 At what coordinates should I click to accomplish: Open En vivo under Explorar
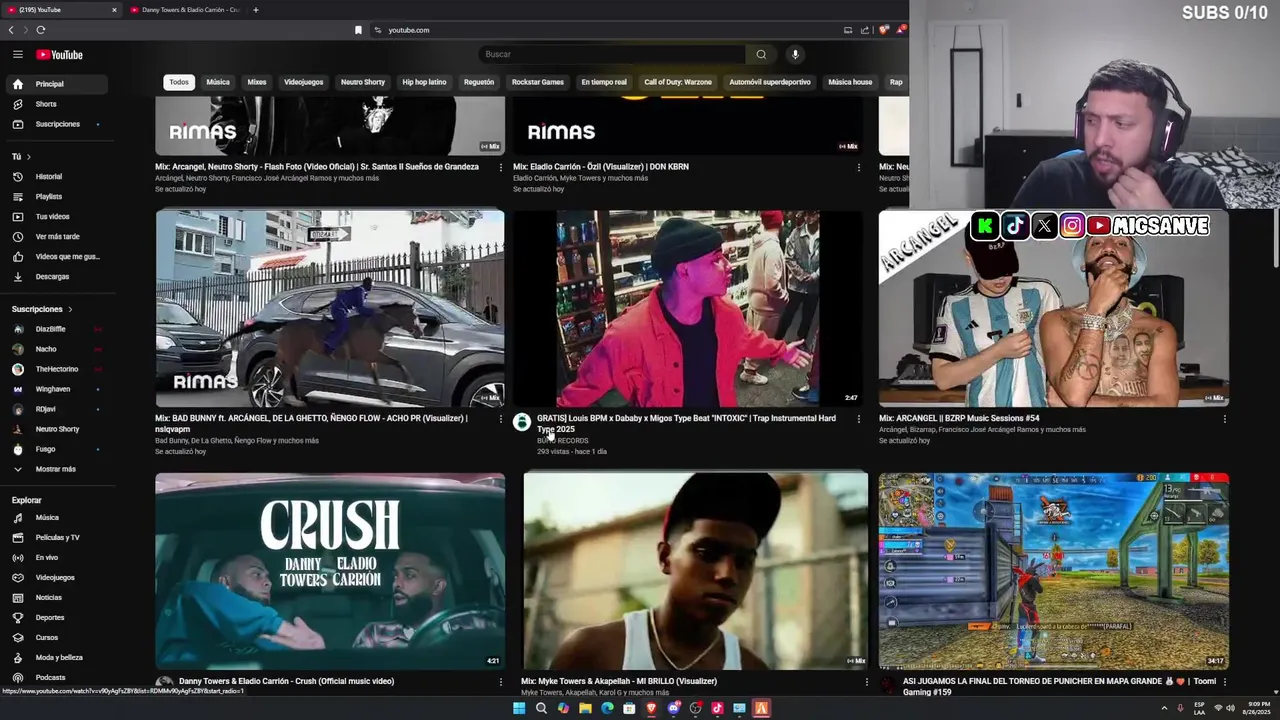(56, 557)
